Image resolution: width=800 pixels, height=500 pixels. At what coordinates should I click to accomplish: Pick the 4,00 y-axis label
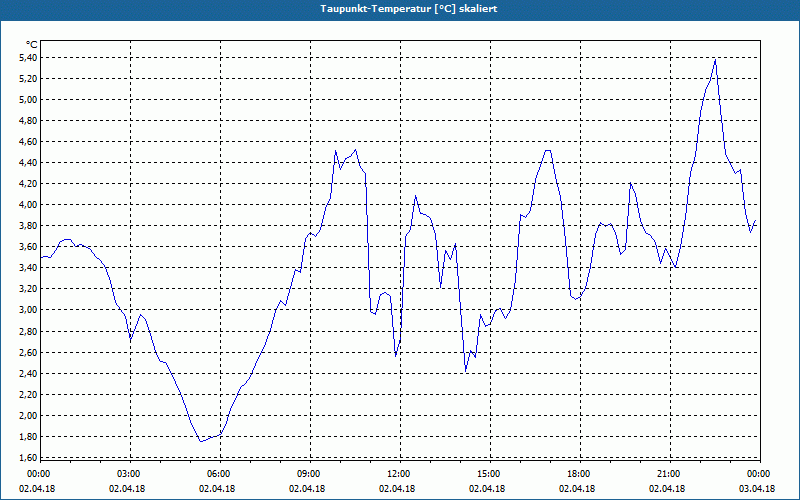(29, 205)
